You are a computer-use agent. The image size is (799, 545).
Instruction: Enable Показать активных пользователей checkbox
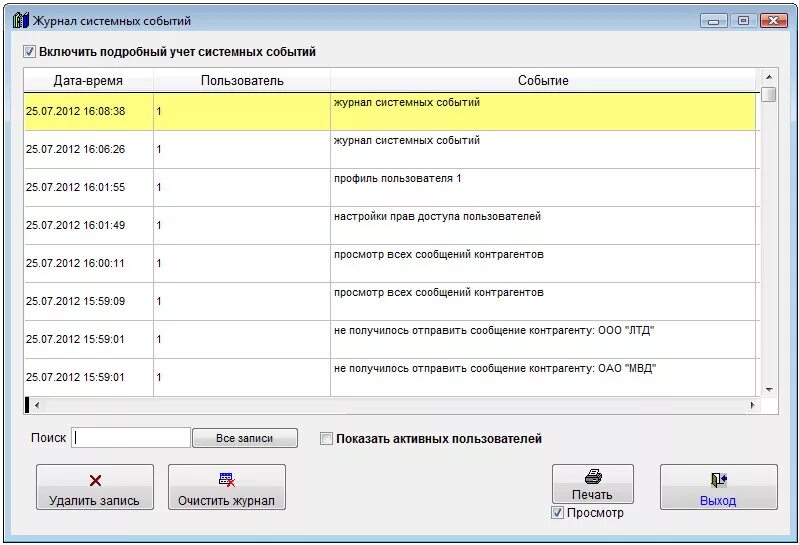coord(326,439)
